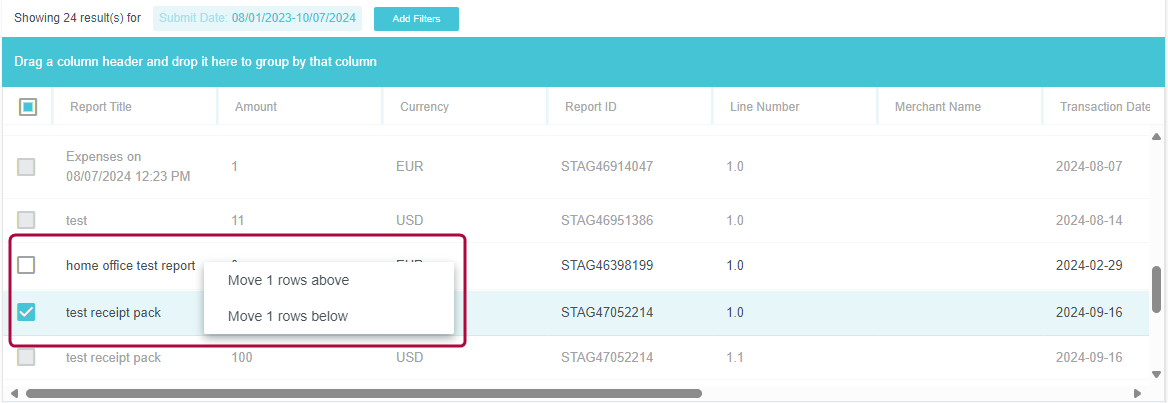Image resolution: width=1168 pixels, height=403 pixels.
Task: Click the horizontal scrollbar thumb
Action: (x=364, y=393)
